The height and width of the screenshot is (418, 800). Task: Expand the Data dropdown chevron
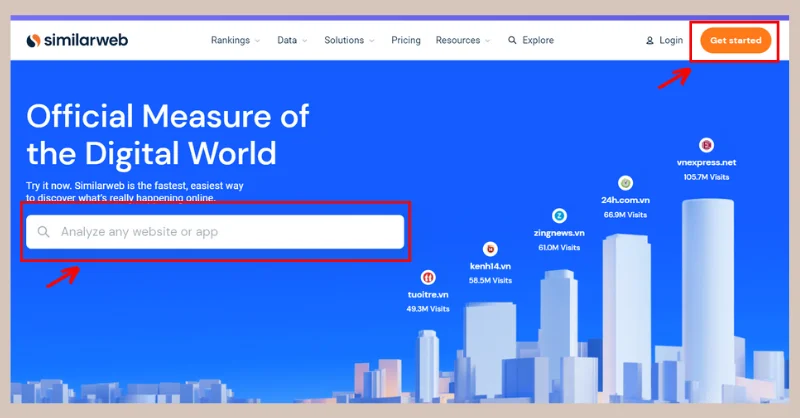[x=305, y=41]
